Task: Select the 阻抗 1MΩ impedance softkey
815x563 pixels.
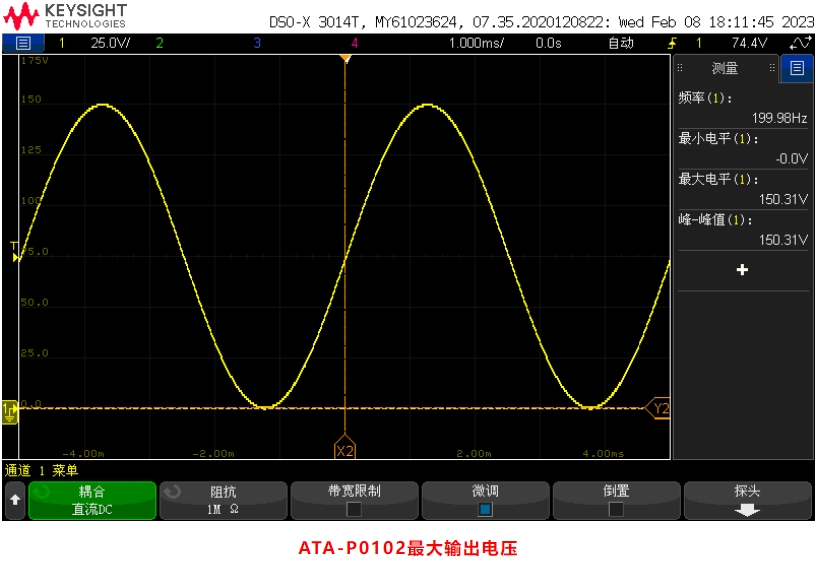Action: 224,500
